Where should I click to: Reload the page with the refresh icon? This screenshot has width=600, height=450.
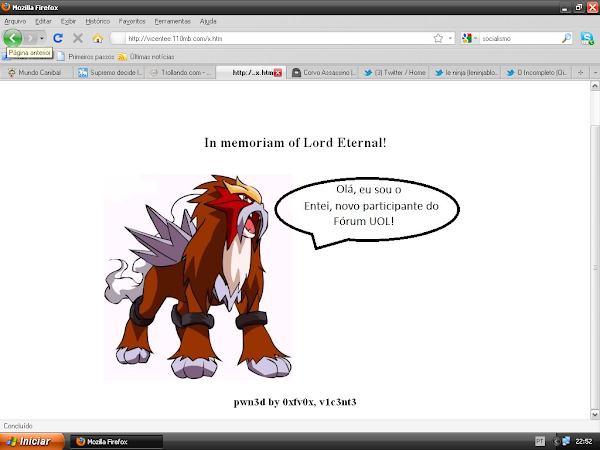coord(58,38)
